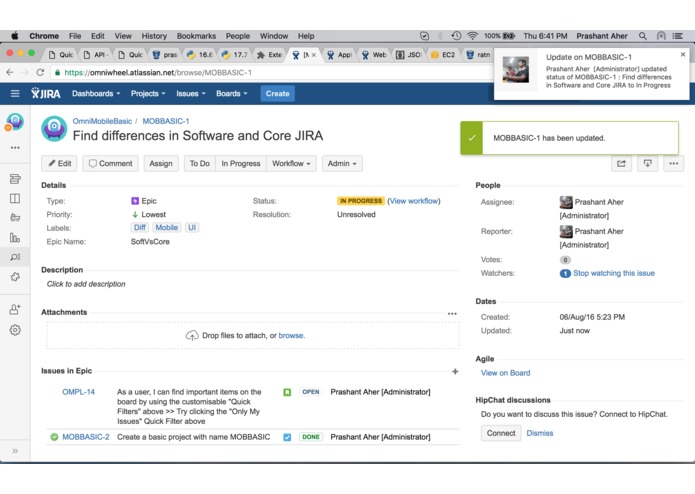
Task: Click the Diff label
Action: coord(140,227)
